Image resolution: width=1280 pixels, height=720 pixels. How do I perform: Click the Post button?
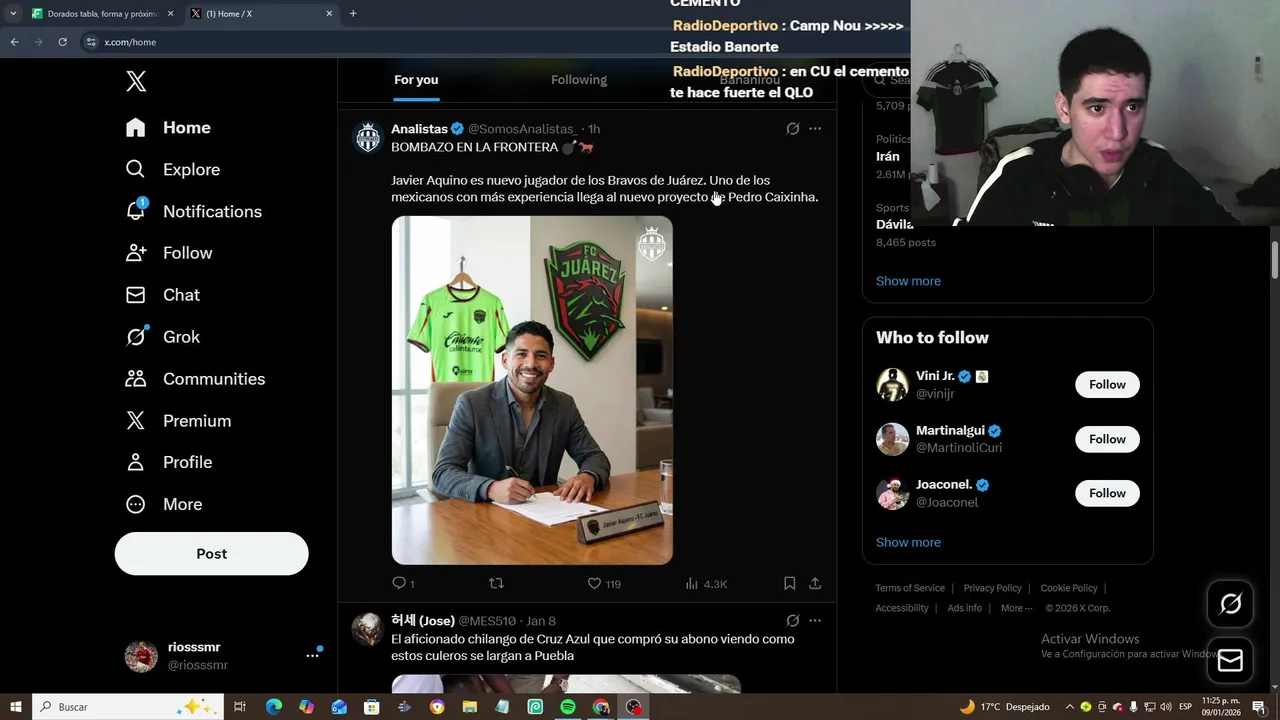(211, 554)
